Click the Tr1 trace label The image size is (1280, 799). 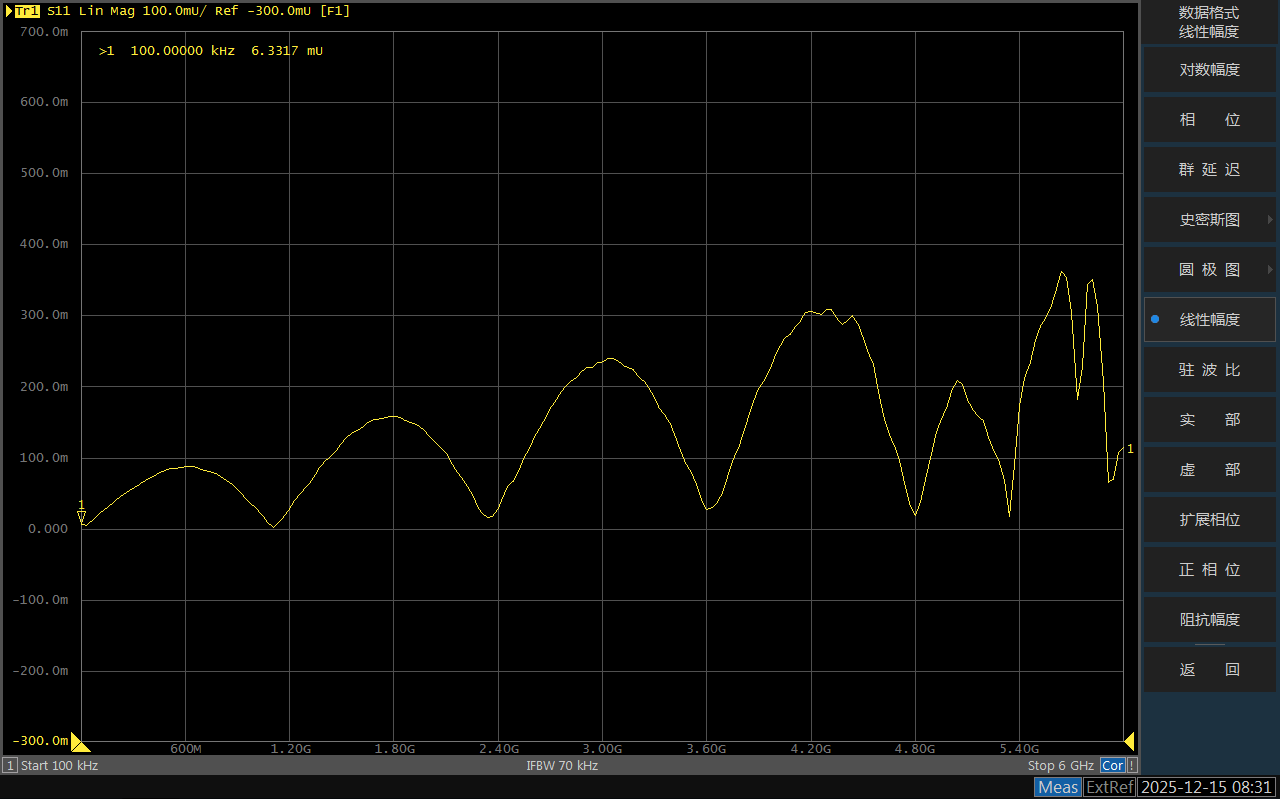click(x=27, y=11)
